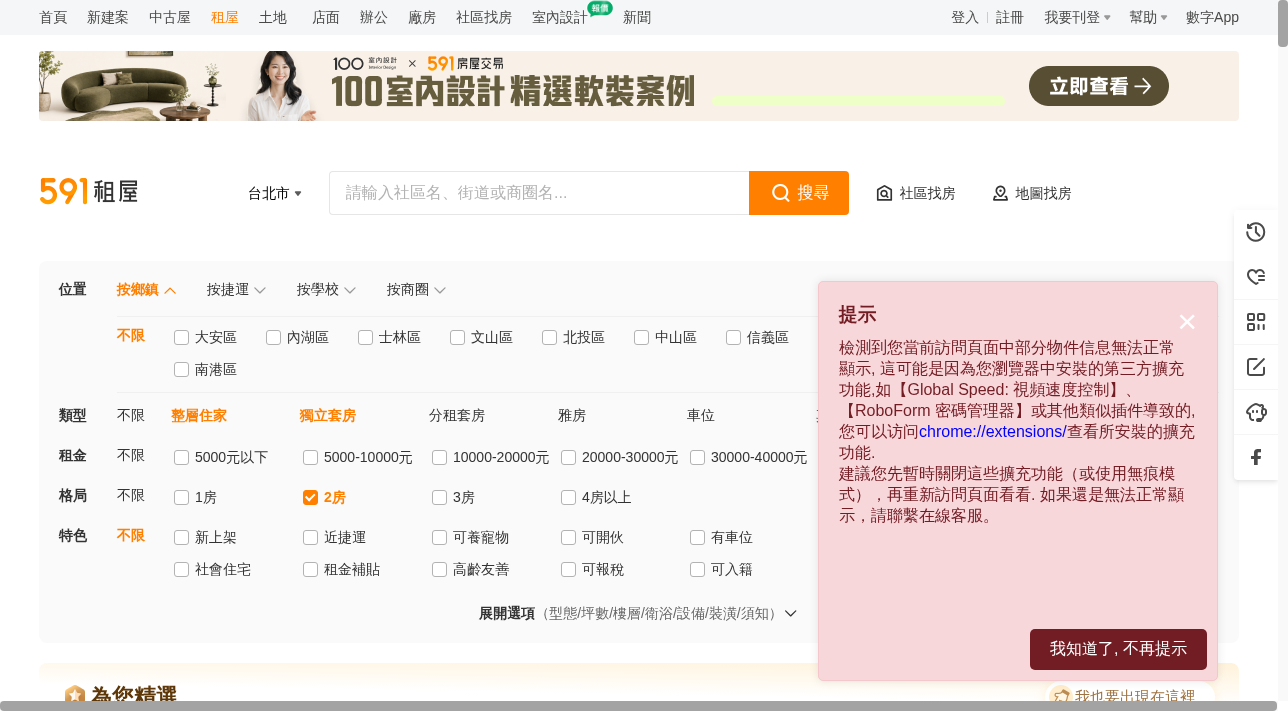1288x711 pixels.
Task: Click the 地圖找房 map pin icon
Action: [1000, 193]
